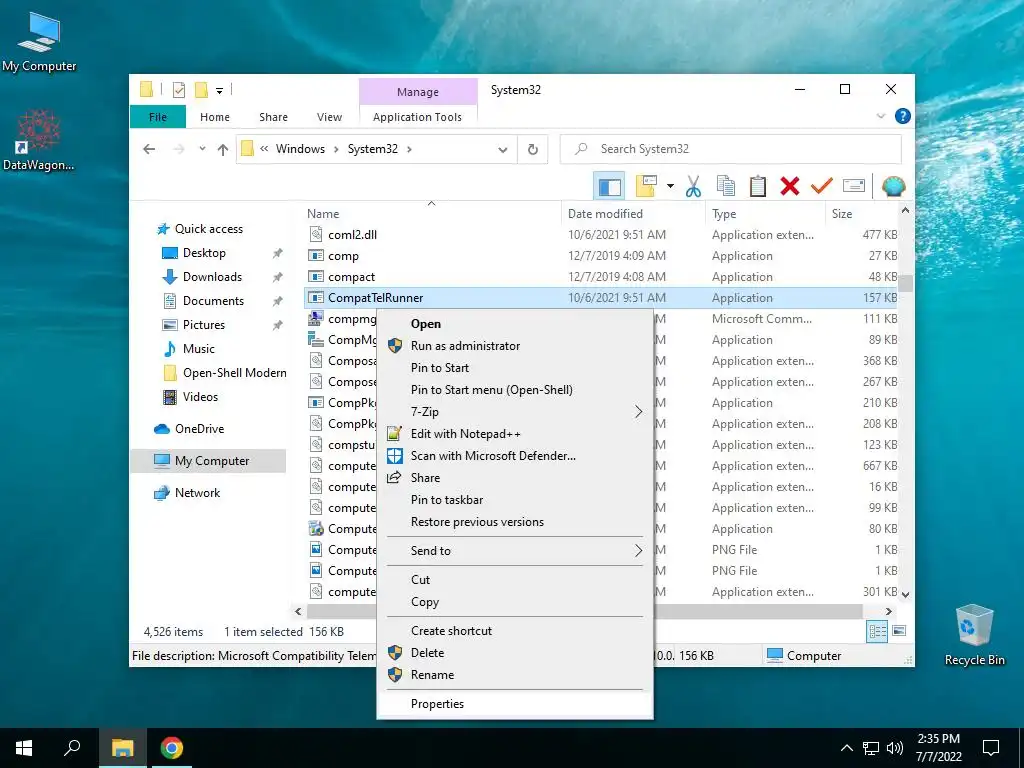Open the Application Tools tab

pyautogui.click(x=417, y=117)
